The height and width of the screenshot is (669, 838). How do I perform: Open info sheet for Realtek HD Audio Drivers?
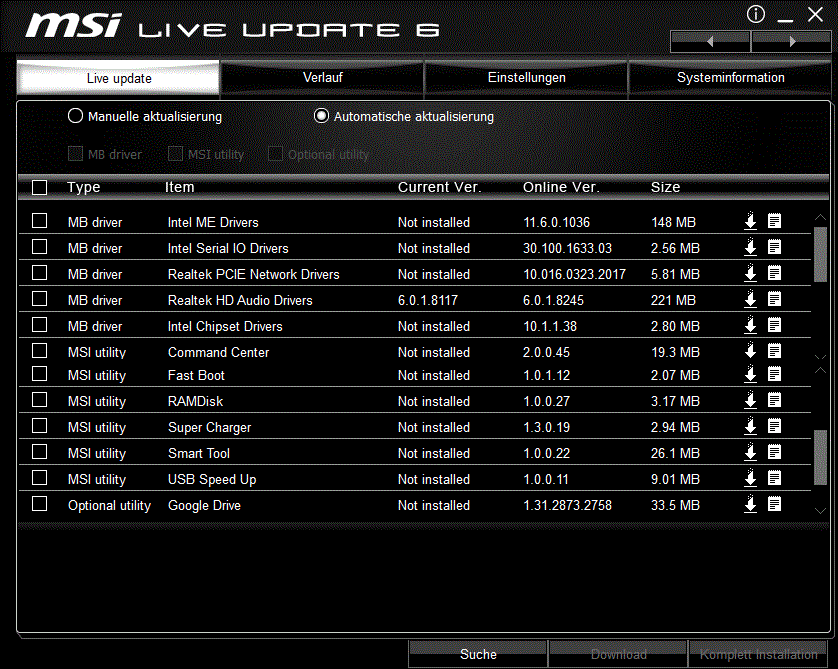pos(774,299)
